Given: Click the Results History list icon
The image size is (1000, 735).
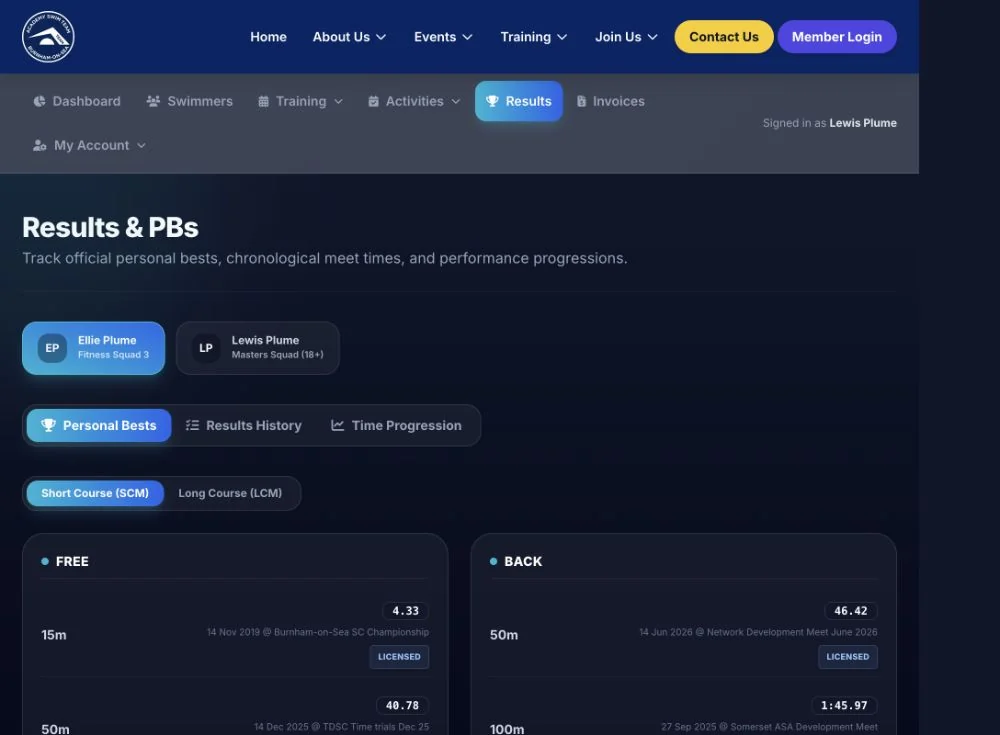Looking at the screenshot, I should [x=192, y=425].
